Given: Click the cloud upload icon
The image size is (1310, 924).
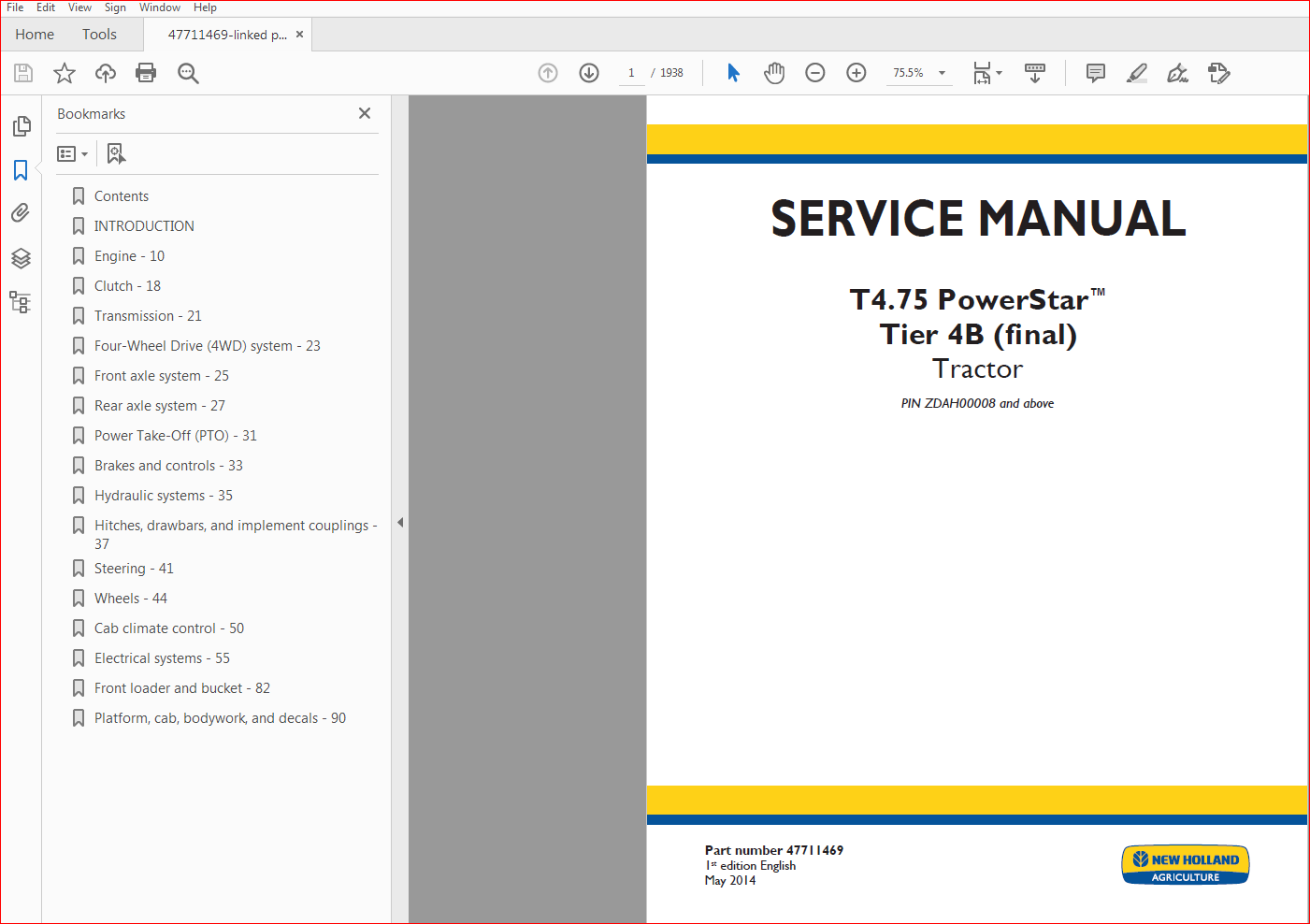Looking at the screenshot, I should (x=106, y=73).
